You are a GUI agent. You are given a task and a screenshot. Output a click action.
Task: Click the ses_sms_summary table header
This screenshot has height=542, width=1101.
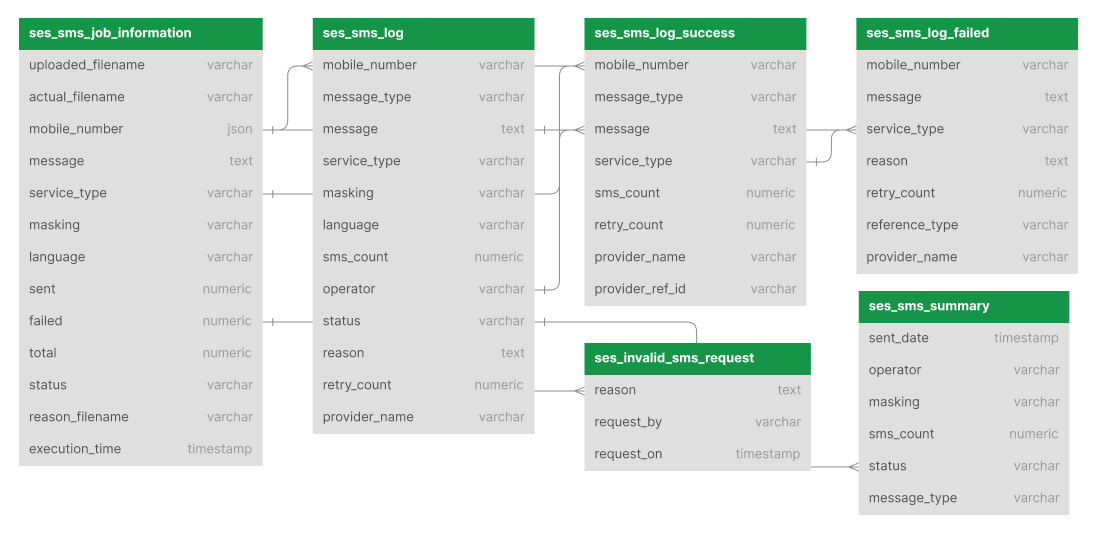[963, 307]
